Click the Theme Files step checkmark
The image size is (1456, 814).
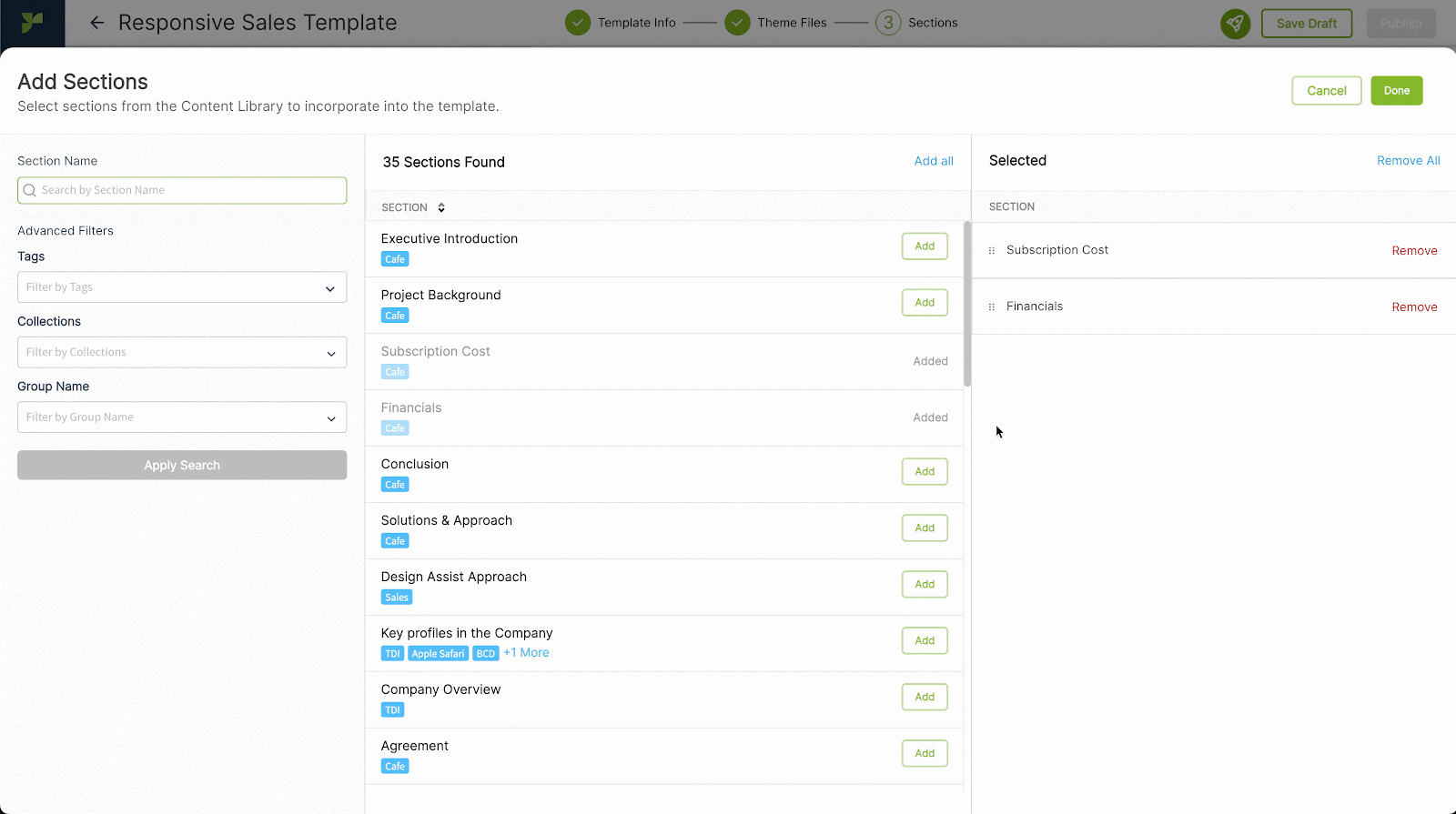pyautogui.click(x=737, y=23)
